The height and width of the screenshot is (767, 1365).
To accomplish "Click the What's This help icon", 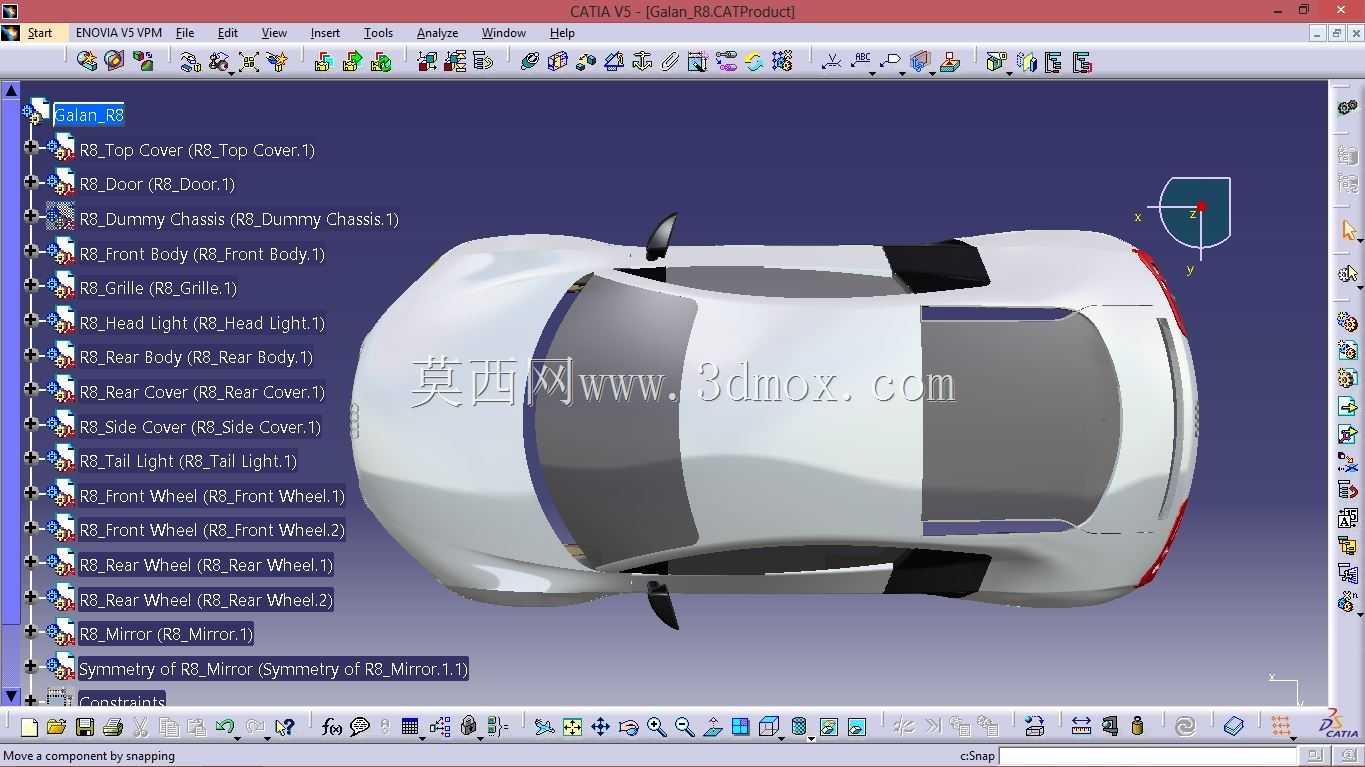I will tap(285, 727).
